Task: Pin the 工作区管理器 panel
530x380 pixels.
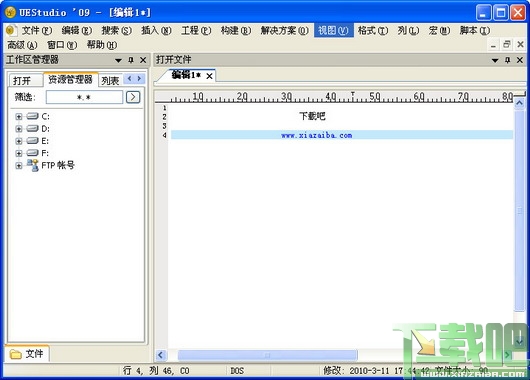Action: point(131,60)
